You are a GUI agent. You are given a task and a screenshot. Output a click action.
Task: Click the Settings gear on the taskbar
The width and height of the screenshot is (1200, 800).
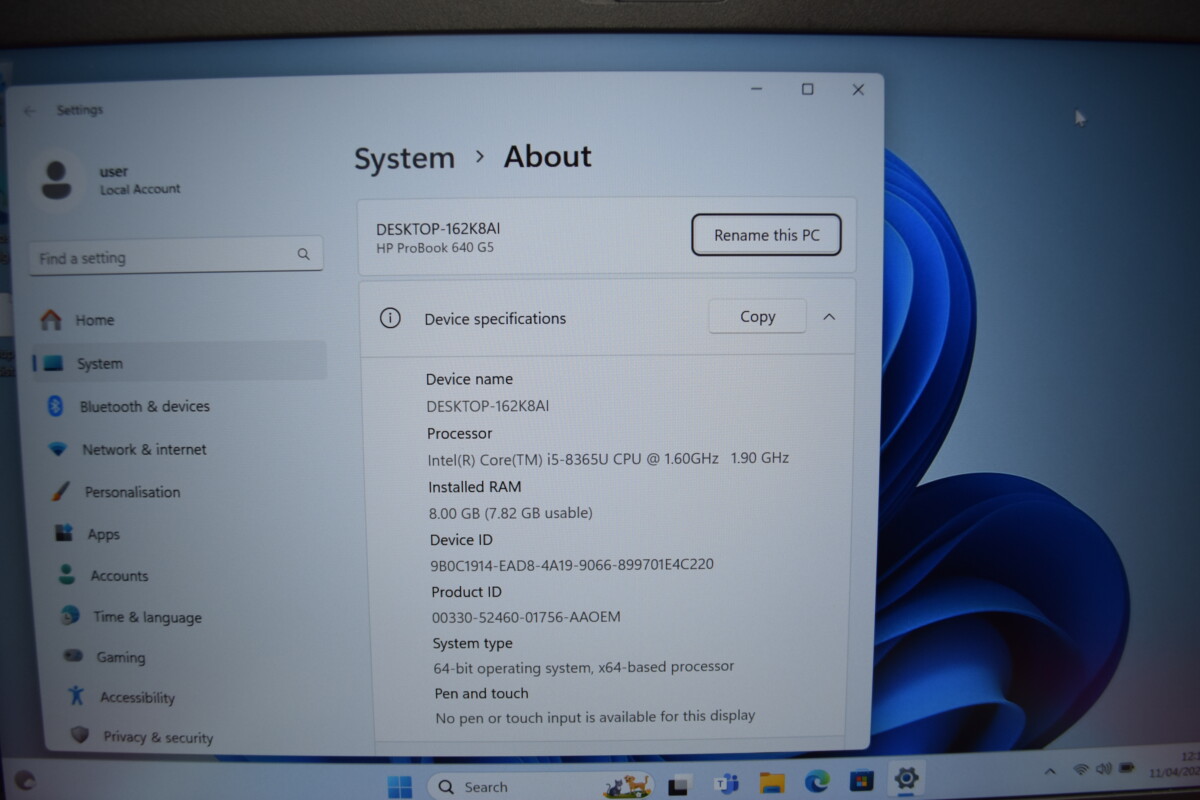coord(907,778)
